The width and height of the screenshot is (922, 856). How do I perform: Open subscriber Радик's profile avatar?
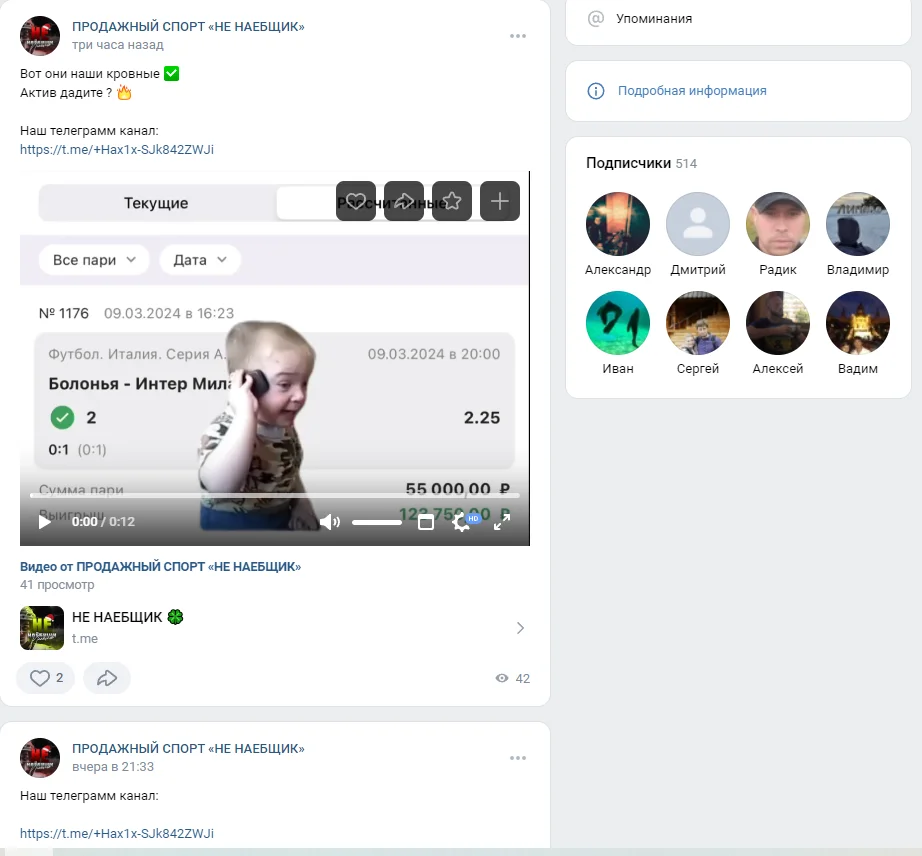point(777,224)
